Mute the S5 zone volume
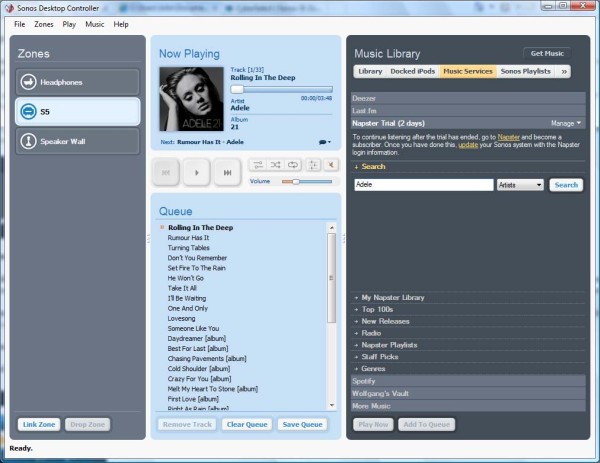 331,165
